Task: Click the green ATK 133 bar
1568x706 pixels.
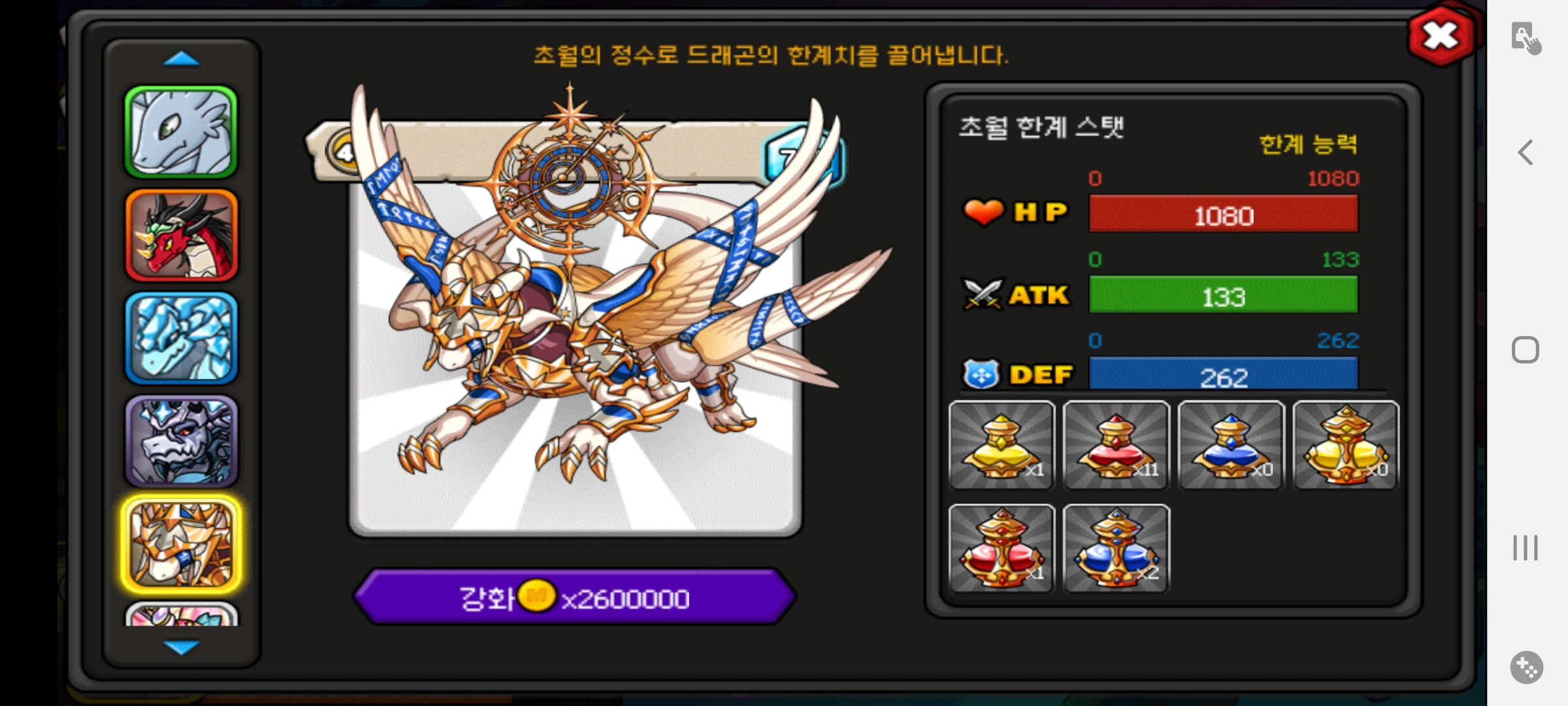Action: 1223,295
